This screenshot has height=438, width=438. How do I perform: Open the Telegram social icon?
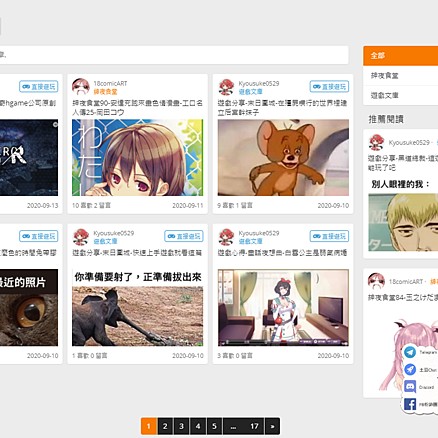tap(410, 352)
